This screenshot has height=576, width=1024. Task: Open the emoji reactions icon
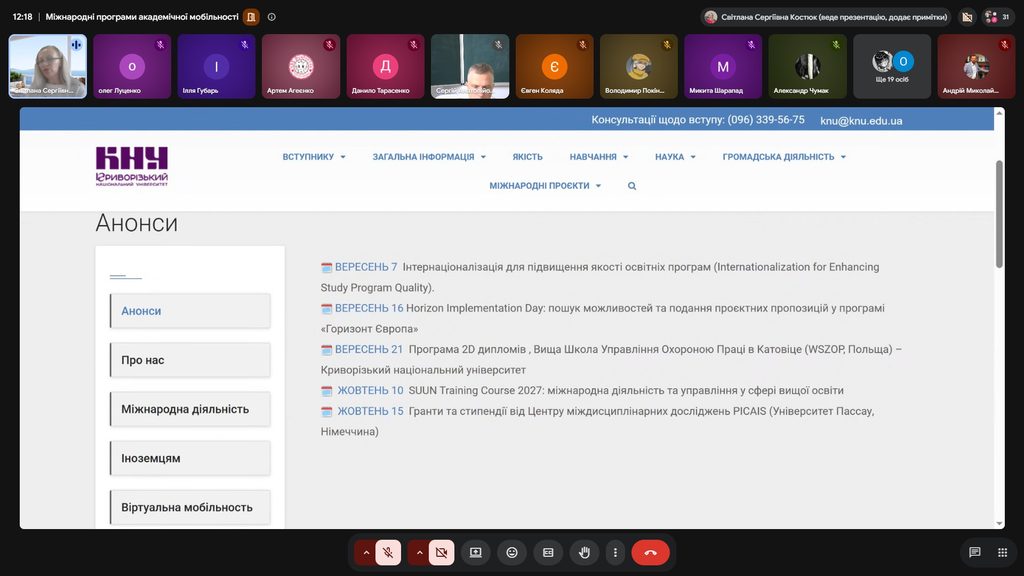512,552
